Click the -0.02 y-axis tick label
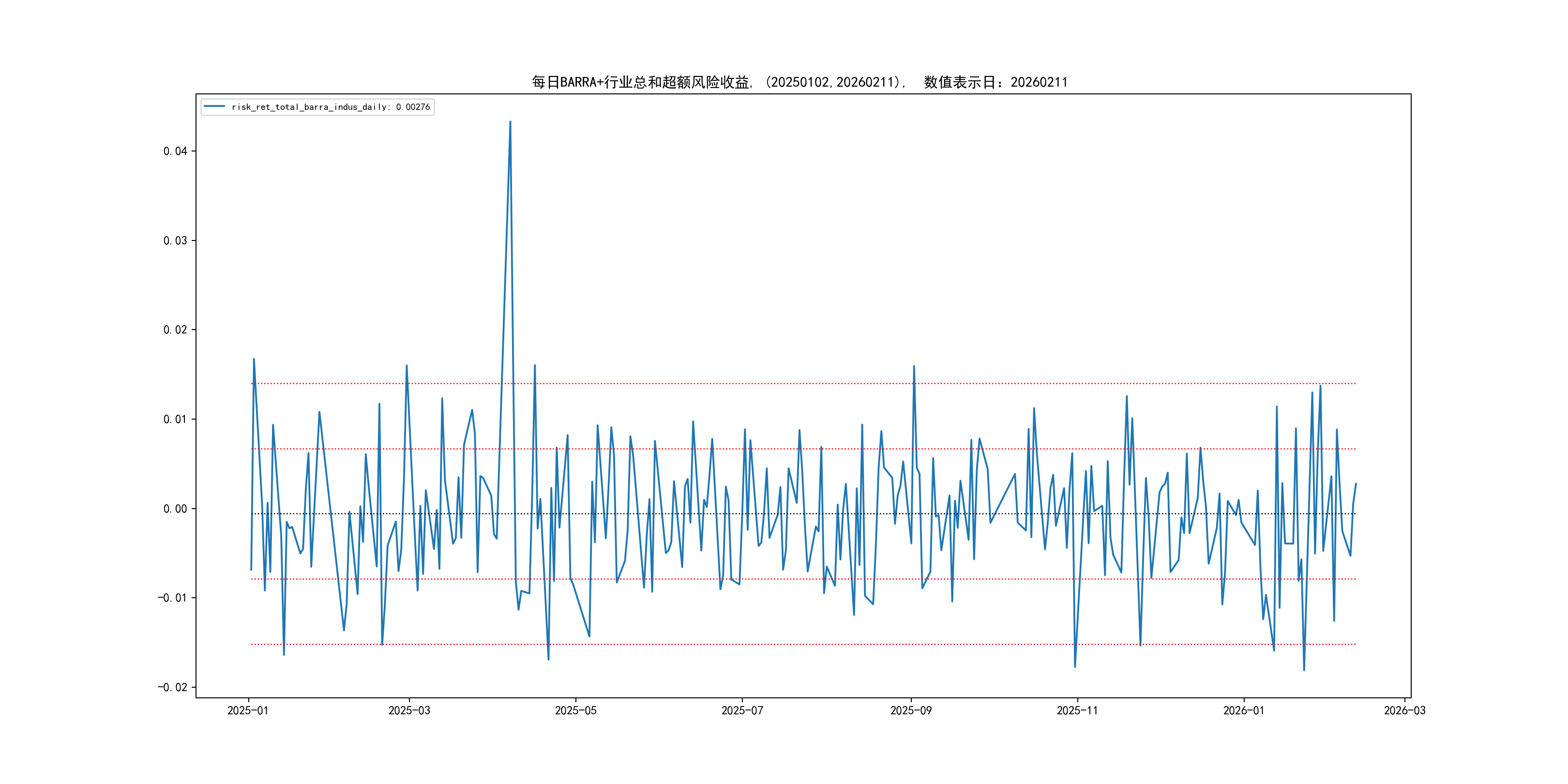The image size is (1568, 784). [172, 687]
